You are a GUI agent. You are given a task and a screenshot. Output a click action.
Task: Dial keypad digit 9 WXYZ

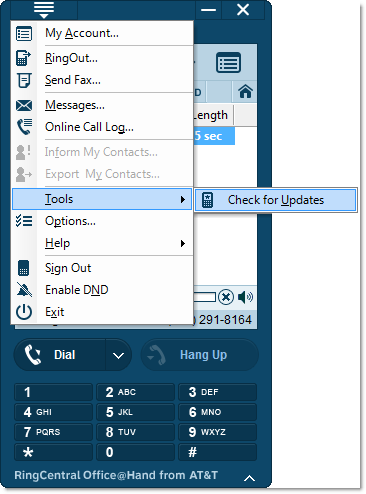[x=217, y=432]
